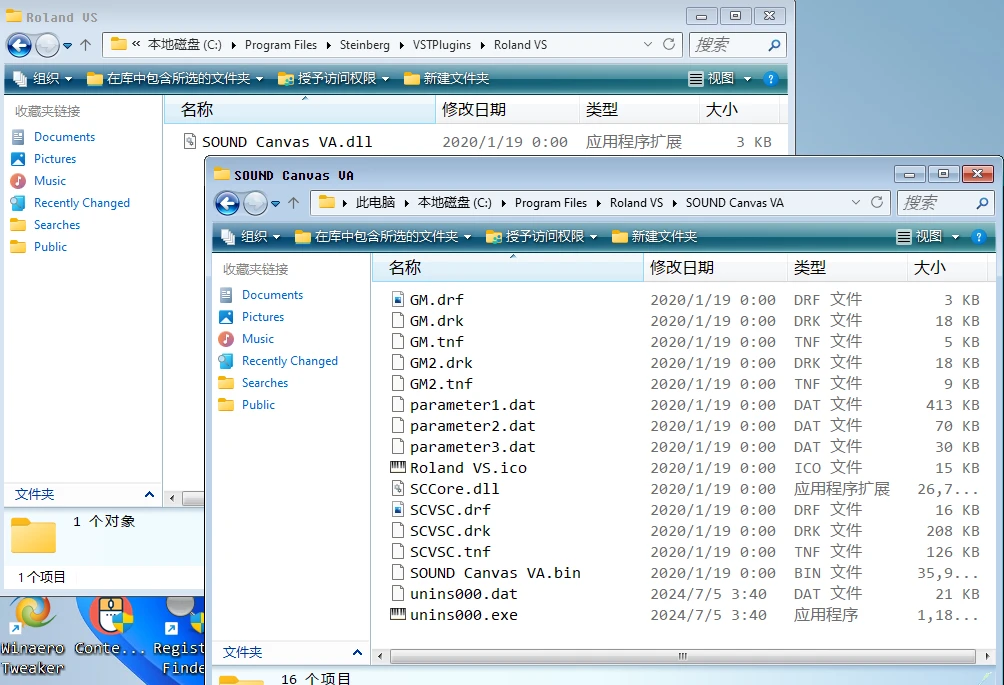
Task: Open the 视图 dropdown in SOUND Canvas VA window
Action: tap(928, 237)
